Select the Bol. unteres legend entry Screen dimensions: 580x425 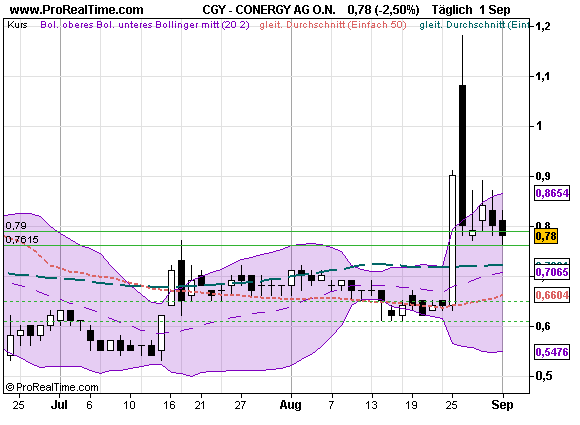[x=125, y=25]
